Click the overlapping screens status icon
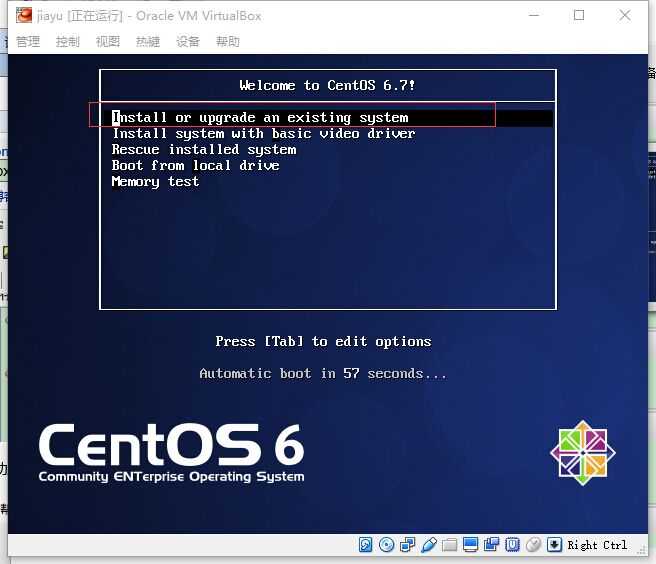This screenshot has width=656, height=564. 491,545
